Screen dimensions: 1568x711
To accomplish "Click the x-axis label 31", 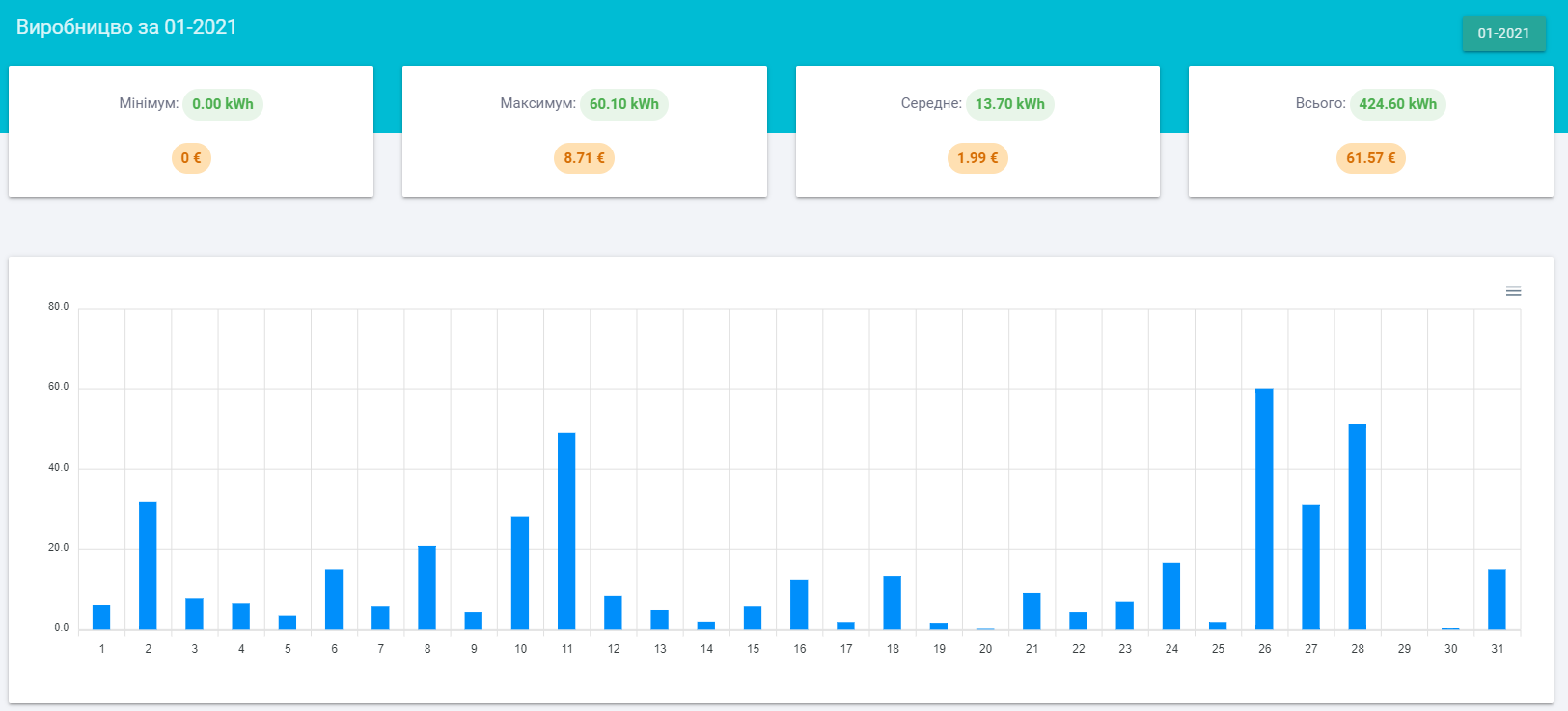I will coord(1498,649).
